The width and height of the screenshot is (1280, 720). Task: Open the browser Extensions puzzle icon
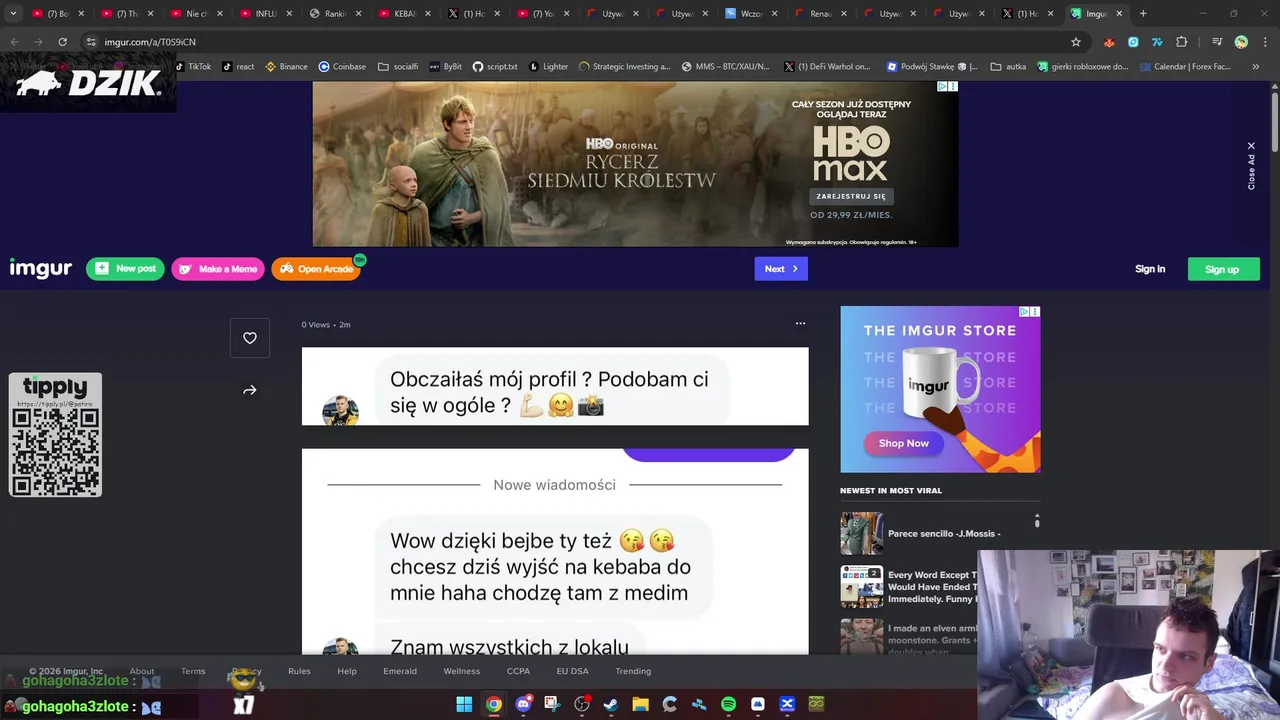click(x=1182, y=42)
